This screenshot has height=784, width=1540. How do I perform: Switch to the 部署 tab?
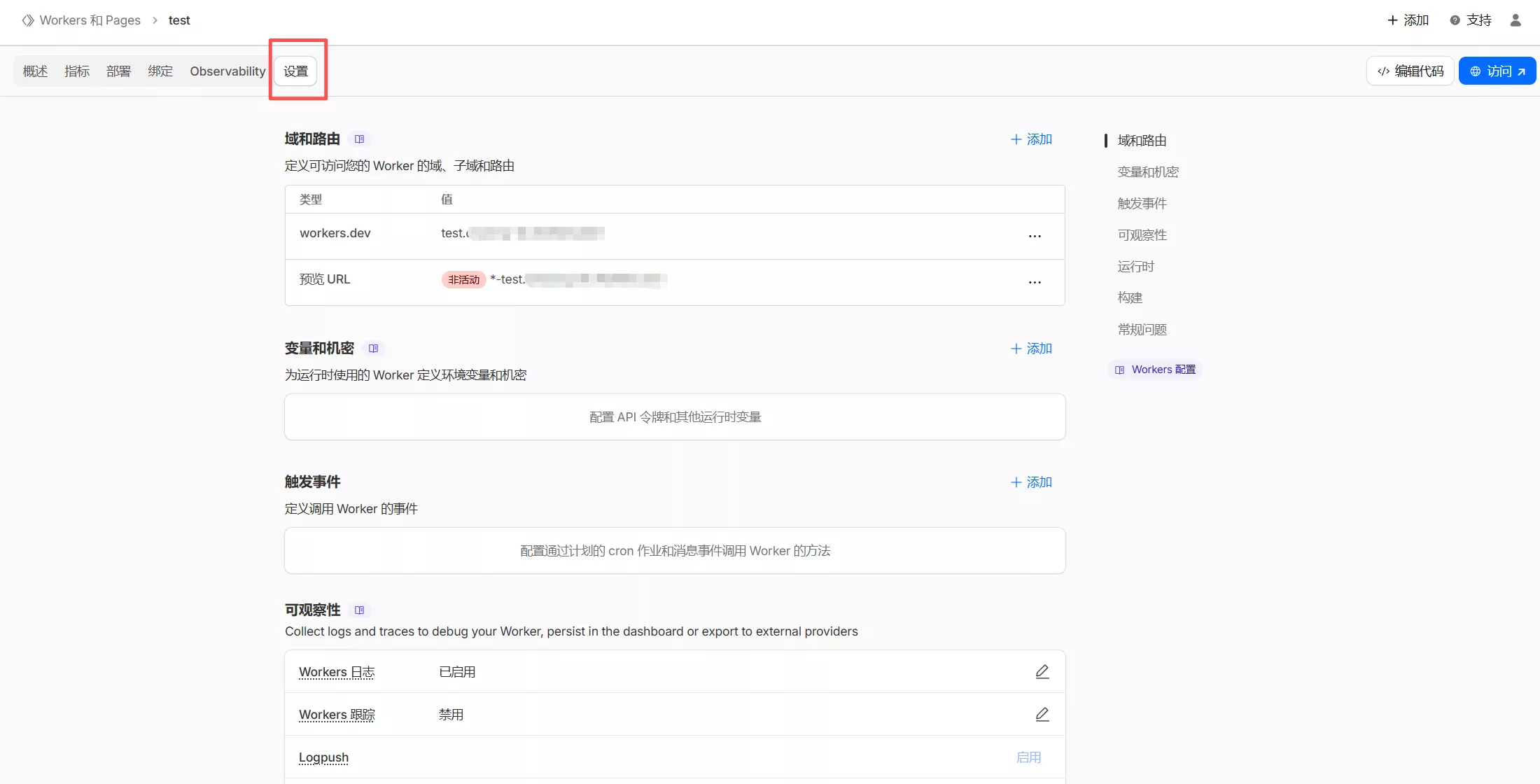coord(118,71)
